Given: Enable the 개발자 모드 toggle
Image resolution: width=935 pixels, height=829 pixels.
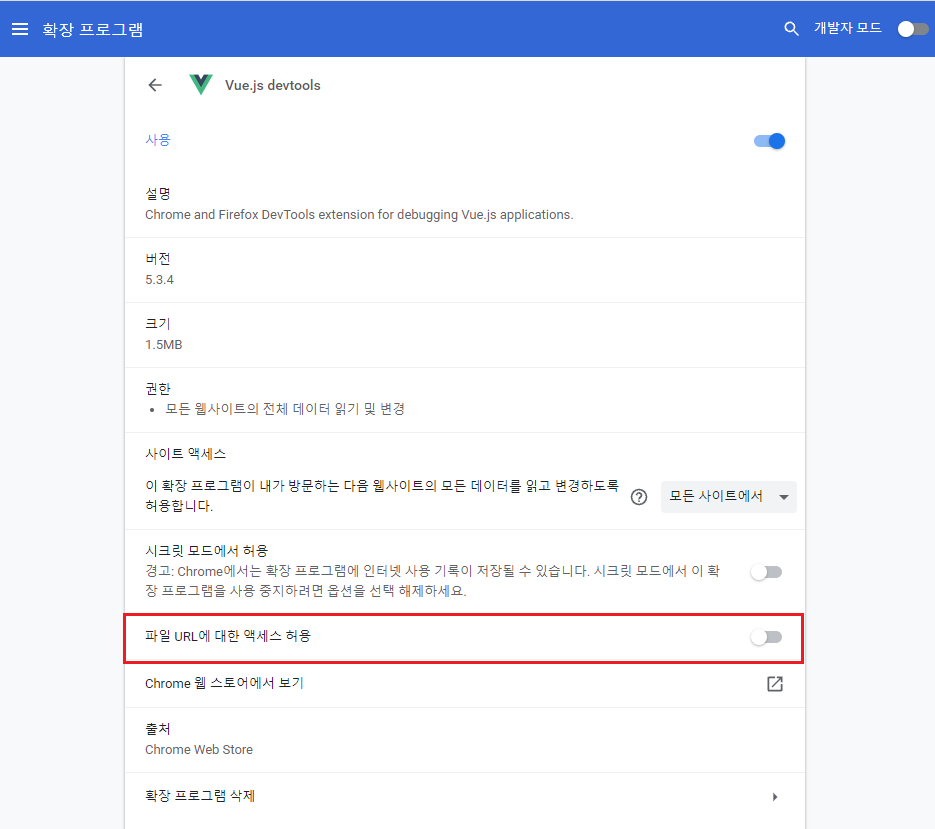Looking at the screenshot, I should (912, 29).
